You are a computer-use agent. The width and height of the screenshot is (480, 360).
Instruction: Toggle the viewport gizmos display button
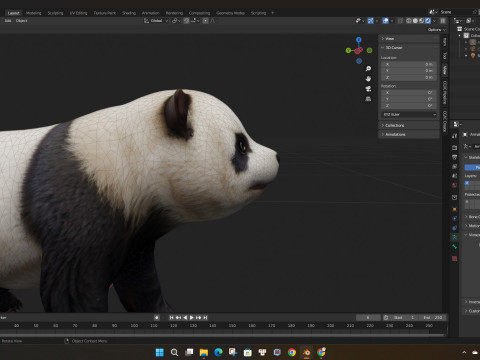(x=370, y=21)
